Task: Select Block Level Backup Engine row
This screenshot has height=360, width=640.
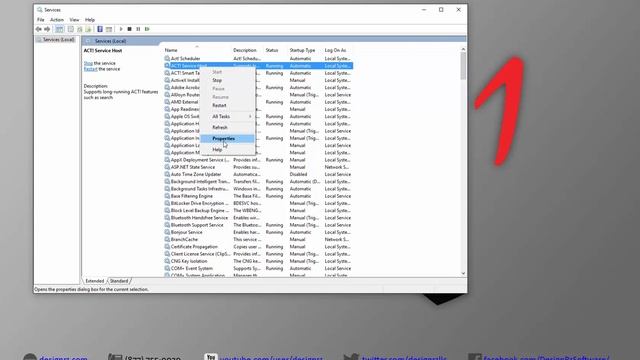Action: tap(258, 211)
